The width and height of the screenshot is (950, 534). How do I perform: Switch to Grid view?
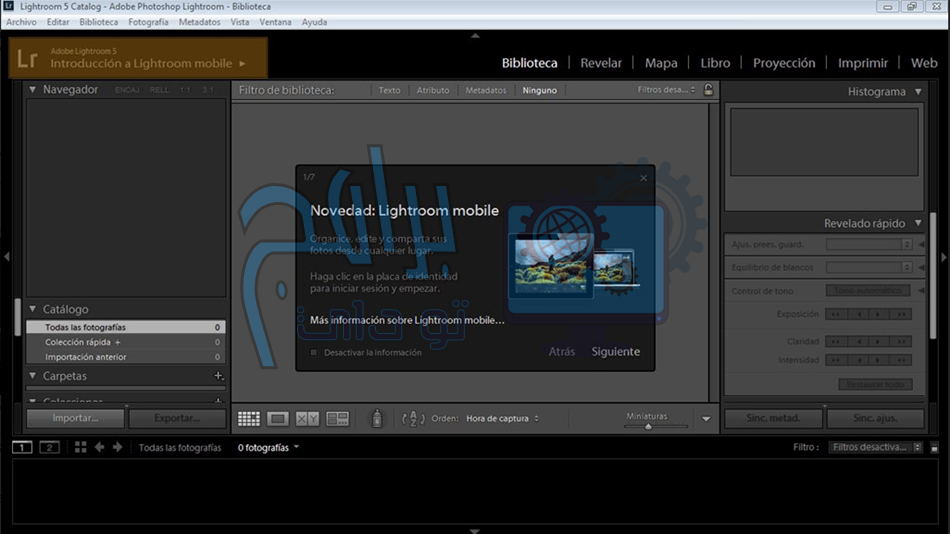(248, 419)
